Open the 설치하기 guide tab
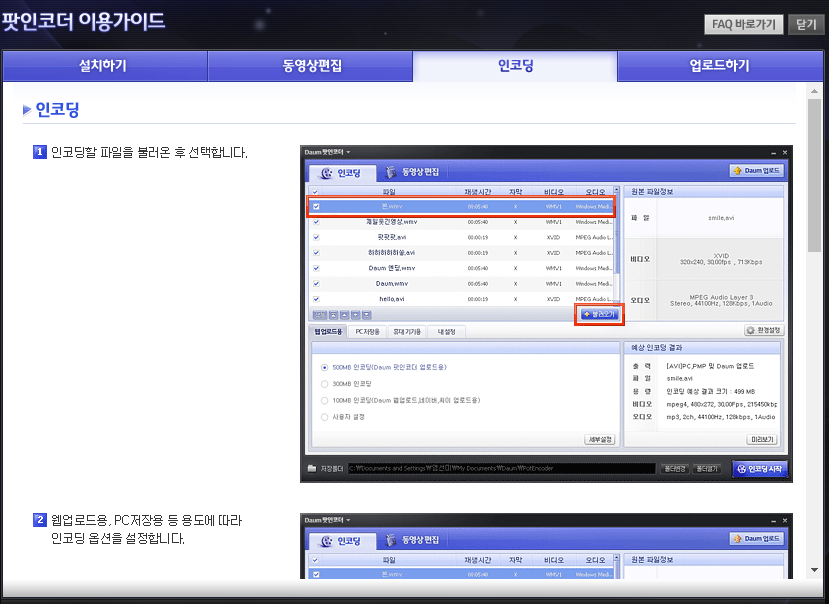Screen dimensions: 829x604 (x=105, y=66)
